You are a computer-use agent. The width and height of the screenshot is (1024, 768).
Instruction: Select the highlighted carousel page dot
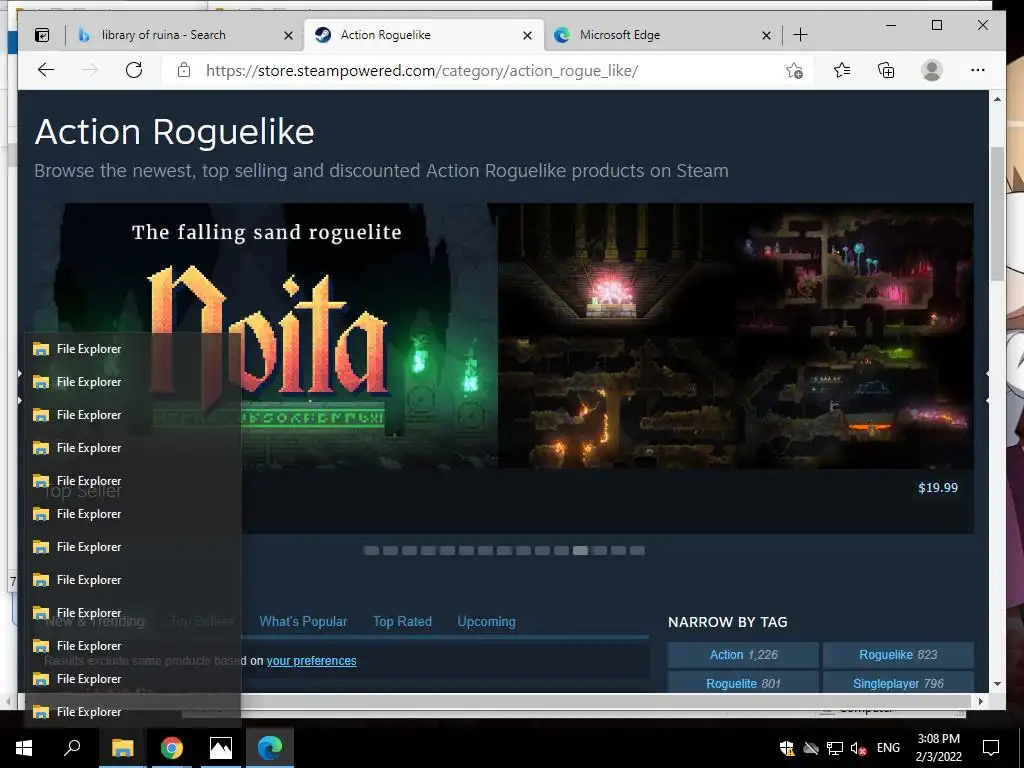[580, 551]
